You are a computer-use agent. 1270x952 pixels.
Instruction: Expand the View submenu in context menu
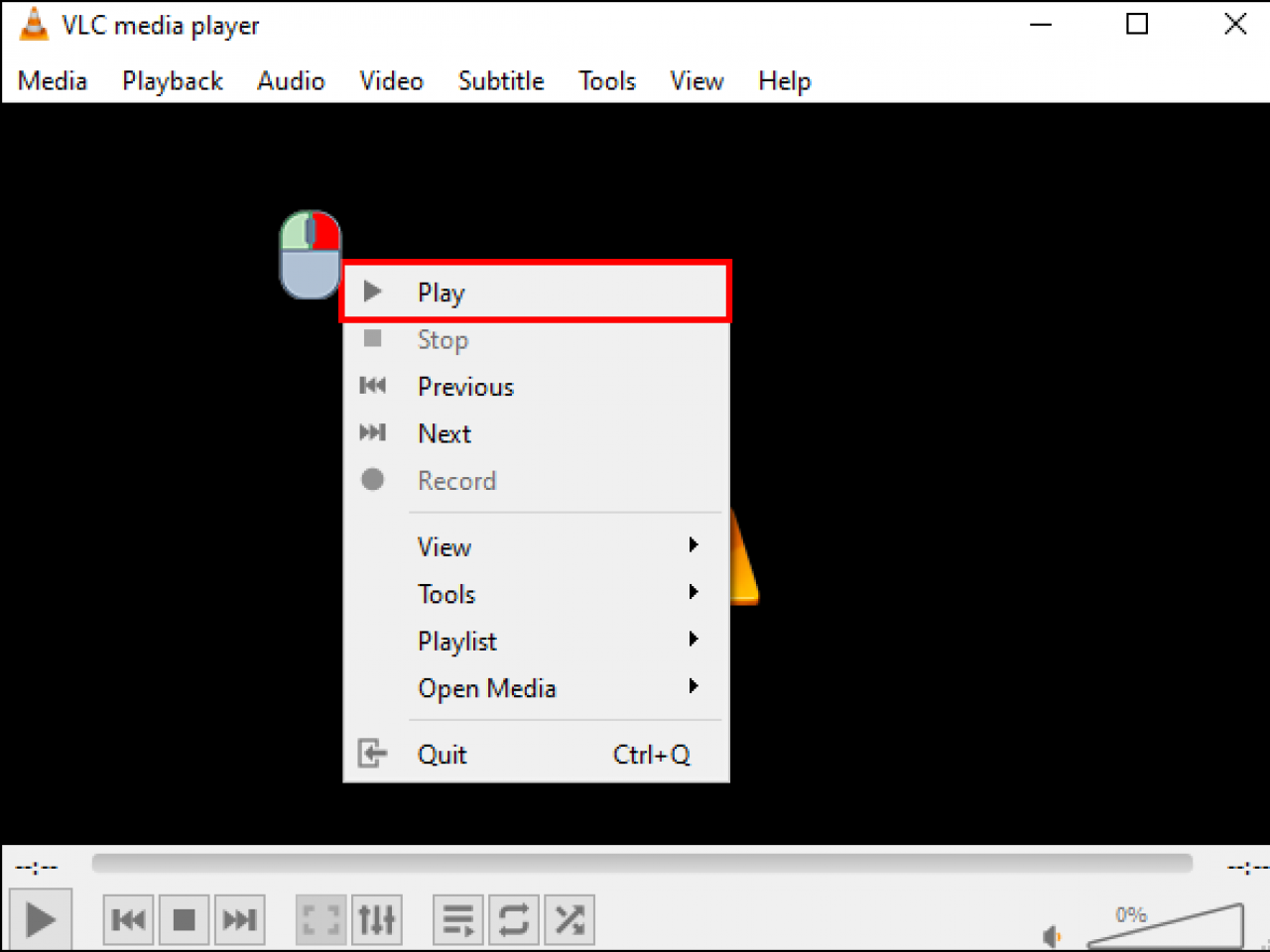tap(444, 546)
